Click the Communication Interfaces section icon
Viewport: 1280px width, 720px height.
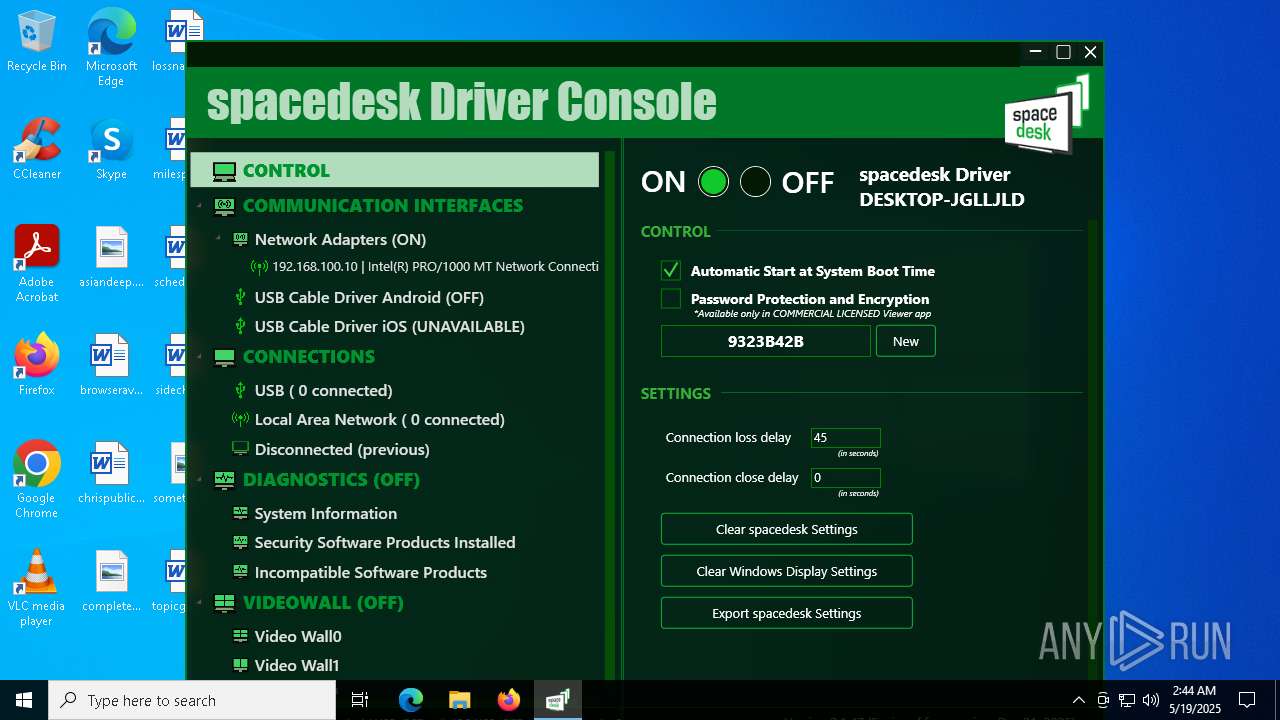tap(224, 206)
